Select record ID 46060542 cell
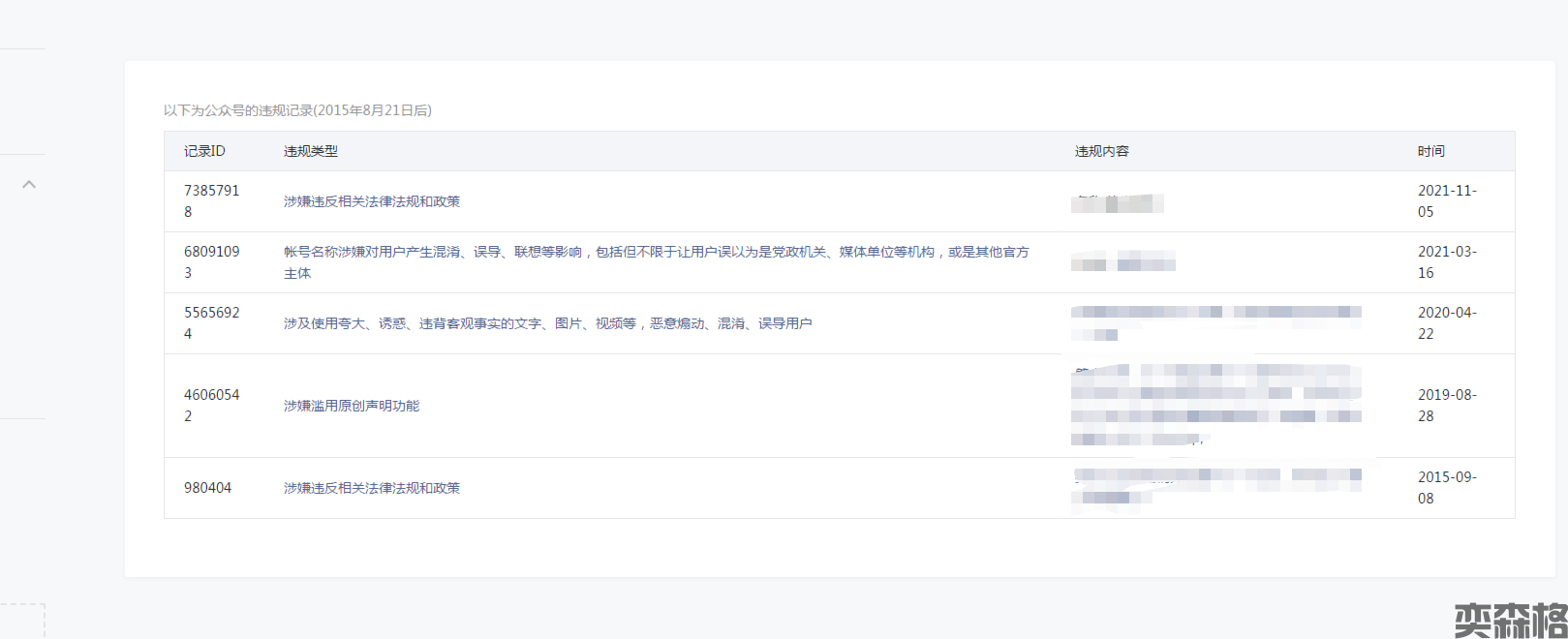Screen dimensions: 1568x639 pyautogui.click(x=211, y=406)
